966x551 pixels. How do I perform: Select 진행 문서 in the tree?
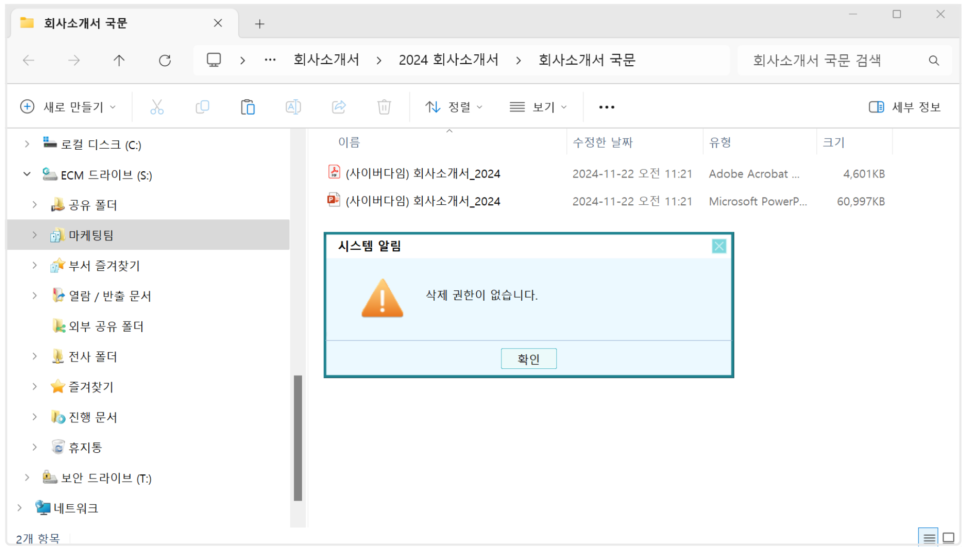(84, 417)
